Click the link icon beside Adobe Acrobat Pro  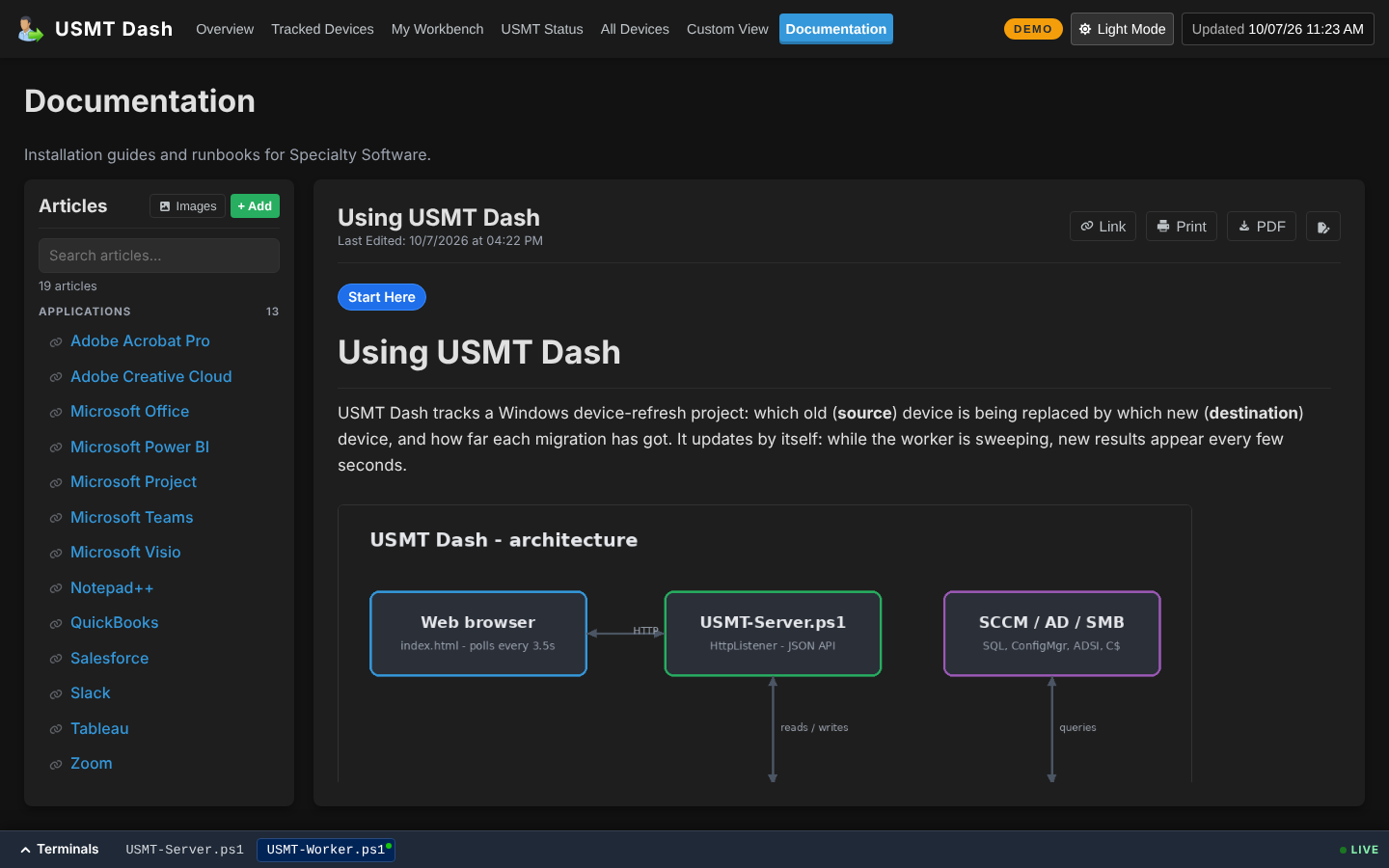click(x=56, y=342)
